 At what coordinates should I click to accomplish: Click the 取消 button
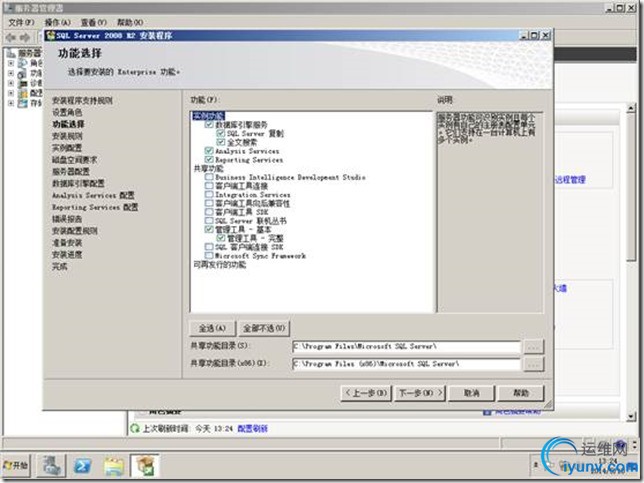[x=472, y=393]
